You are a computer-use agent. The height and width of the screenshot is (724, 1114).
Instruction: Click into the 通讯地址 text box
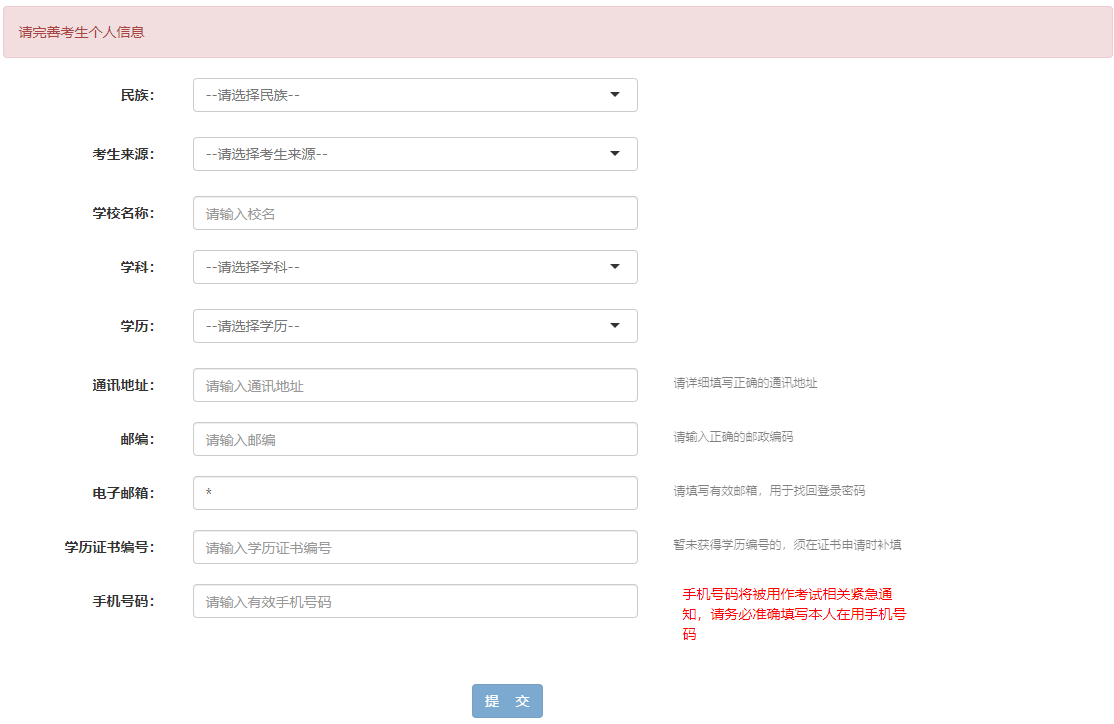415,385
